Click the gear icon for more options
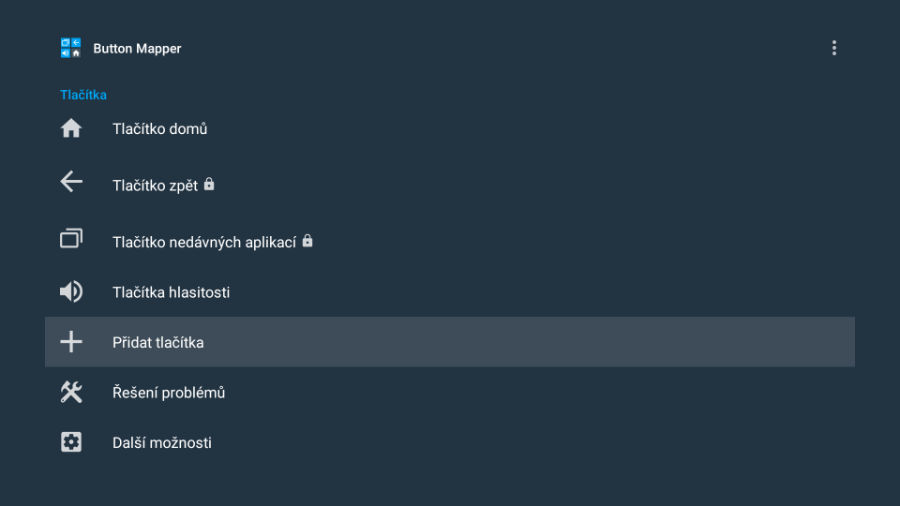The width and height of the screenshot is (900, 506). coord(71,442)
